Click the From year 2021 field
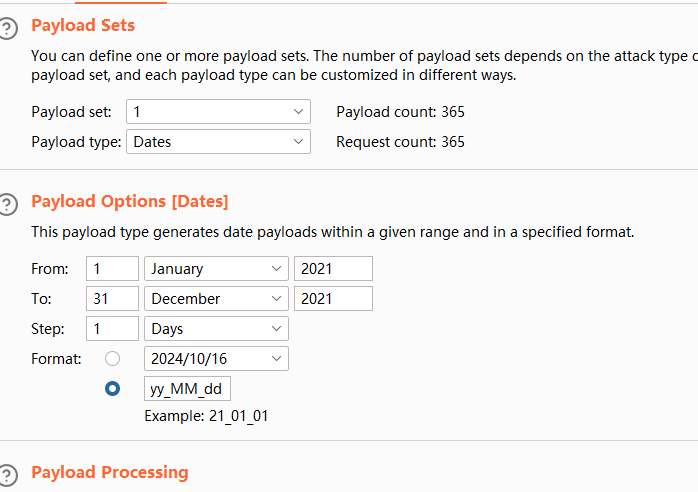The height and width of the screenshot is (492, 698). click(x=333, y=269)
